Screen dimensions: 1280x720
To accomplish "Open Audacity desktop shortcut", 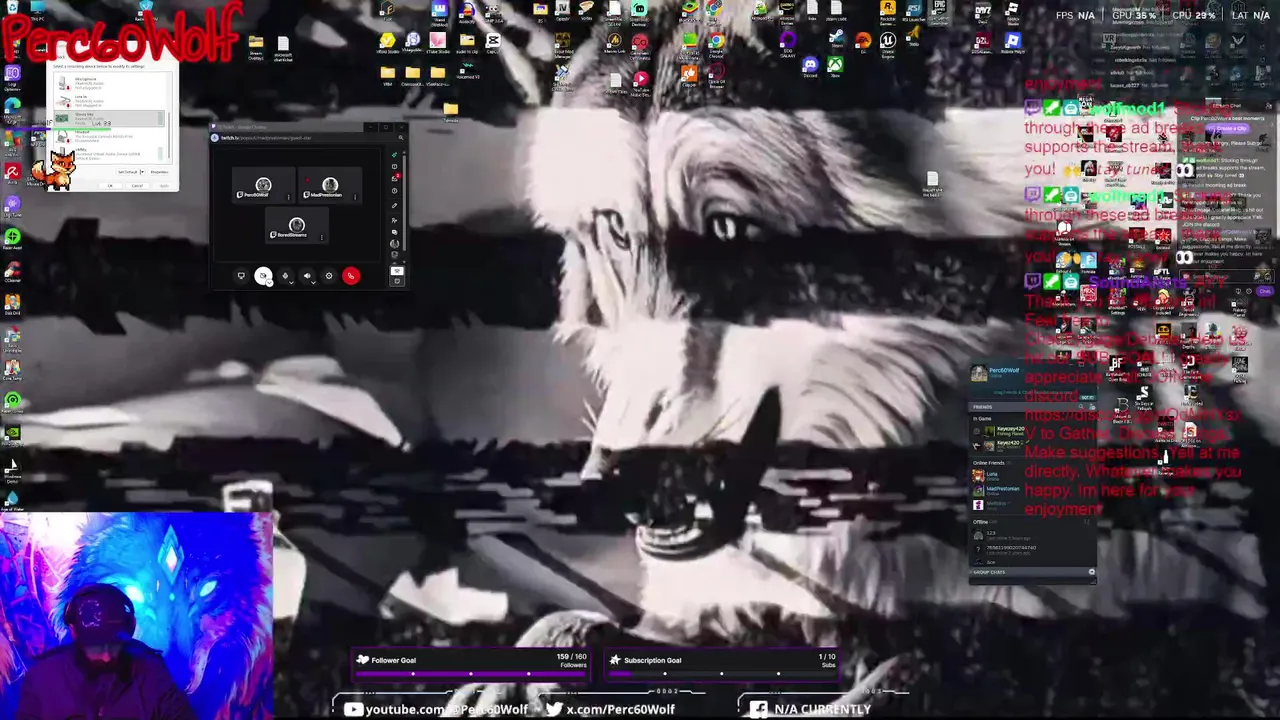I will pos(467,12).
